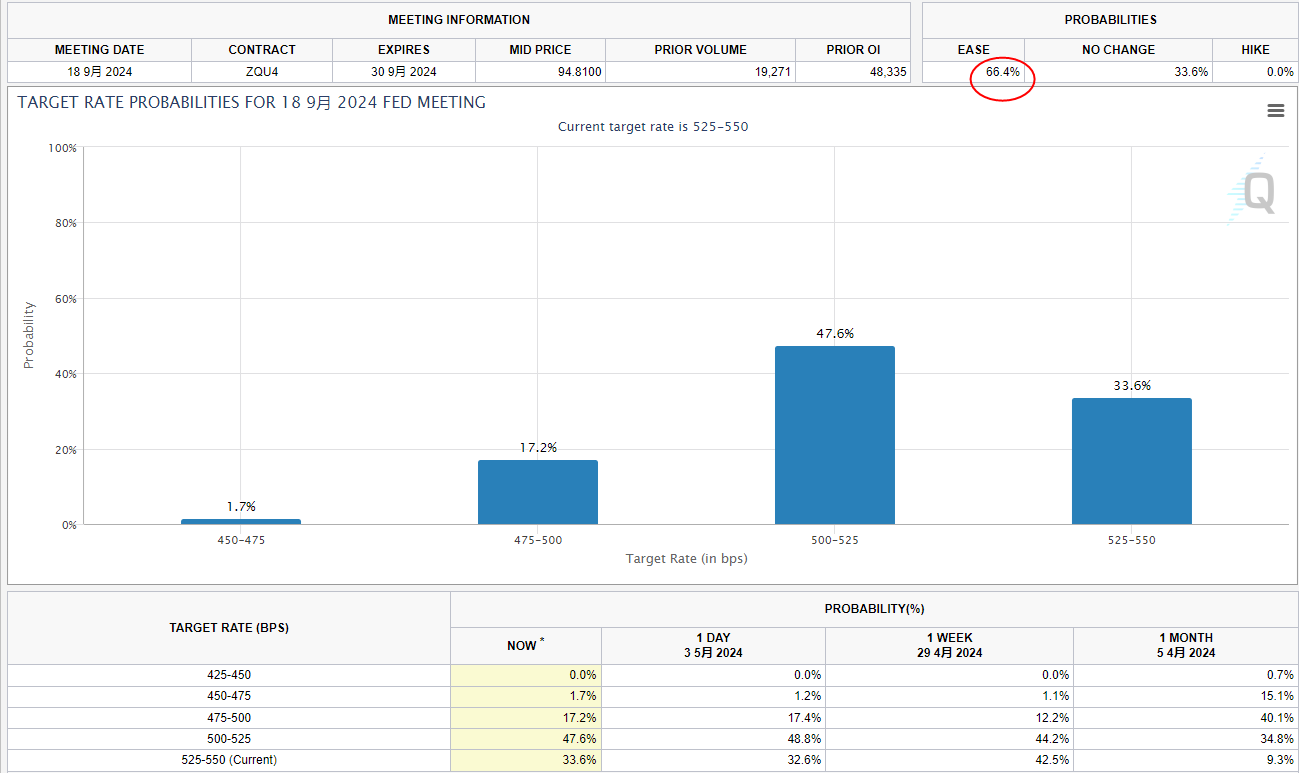1299x773 pixels.
Task: Click the MID PRICE value 94.8100
Action: pyautogui.click(x=569, y=72)
